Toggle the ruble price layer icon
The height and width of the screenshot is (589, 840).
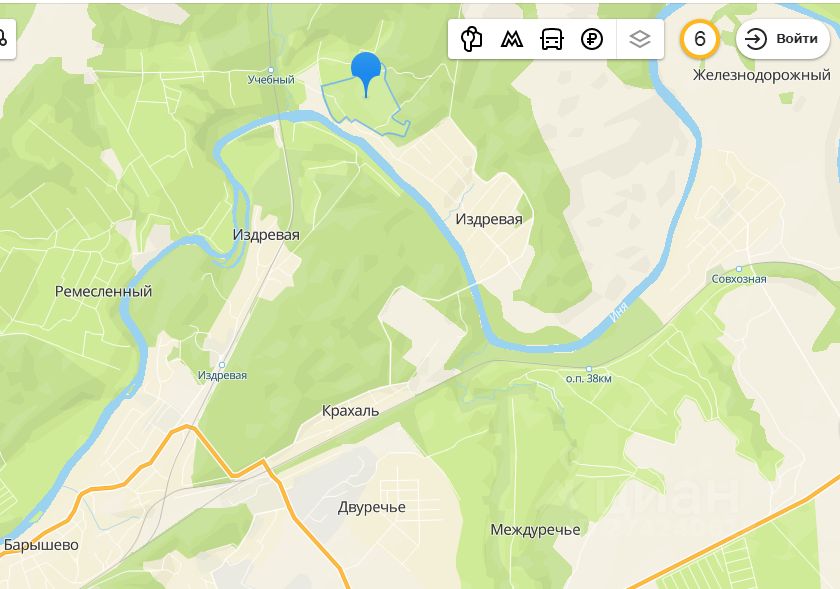[x=592, y=39]
